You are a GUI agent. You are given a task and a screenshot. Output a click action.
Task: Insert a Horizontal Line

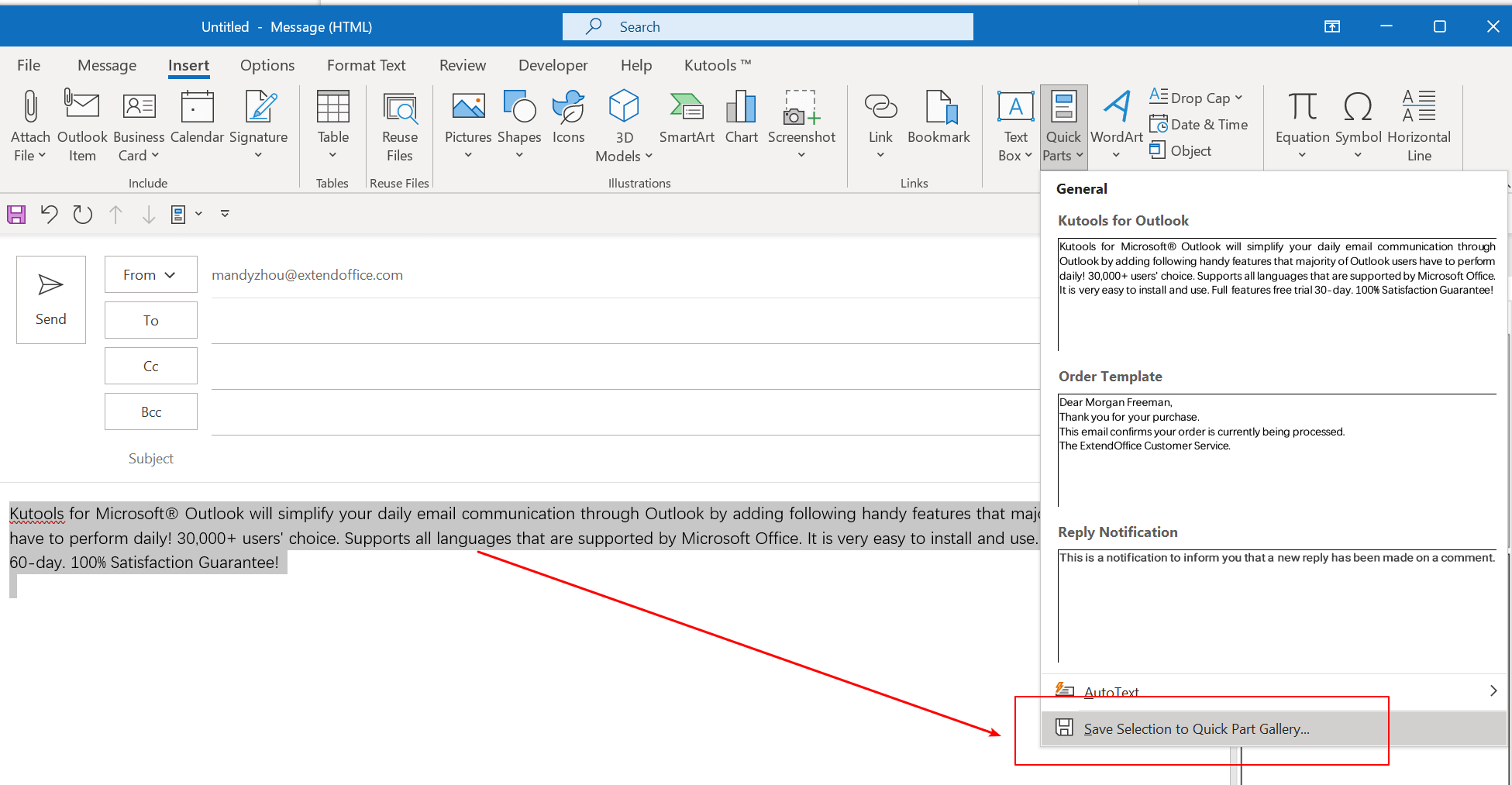pyautogui.click(x=1417, y=126)
